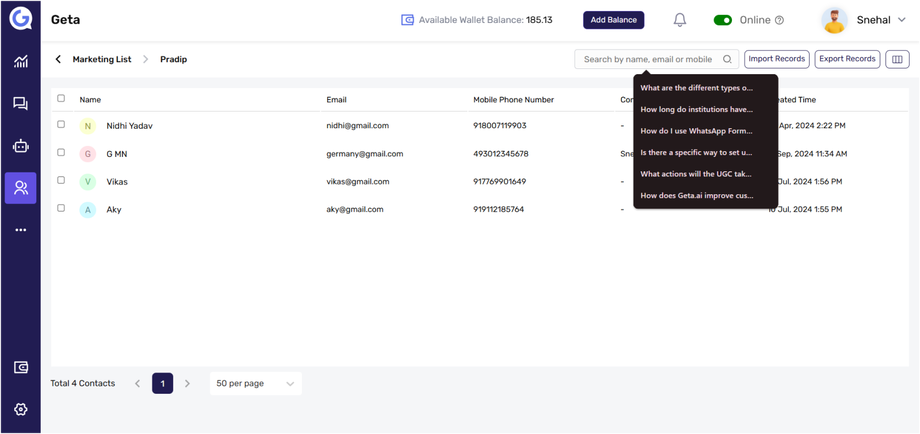Choose 'How do I use WhatsApp Form...' suggestion
Viewport: 920px width, 434px height.
pyautogui.click(x=696, y=131)
